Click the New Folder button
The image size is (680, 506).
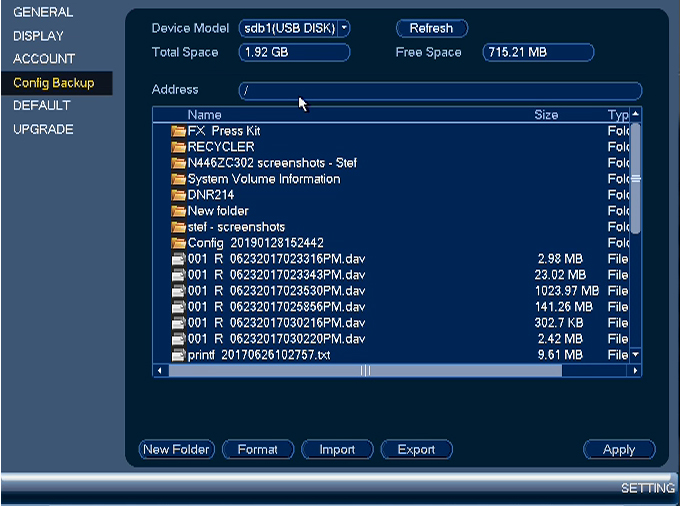(x=177, y=449)
